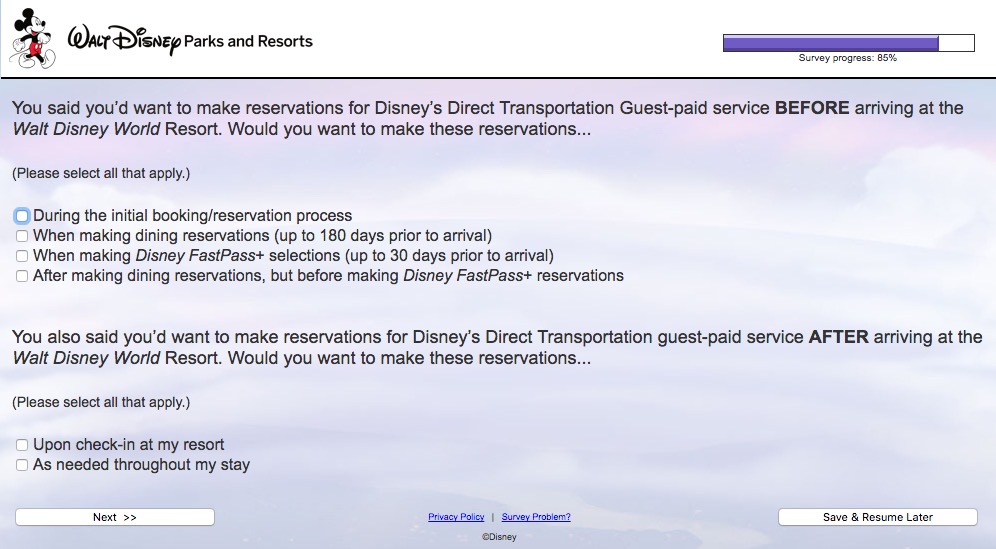Click Save & Resume Later button
The image size is (996, 549).
tap(878, 517)
